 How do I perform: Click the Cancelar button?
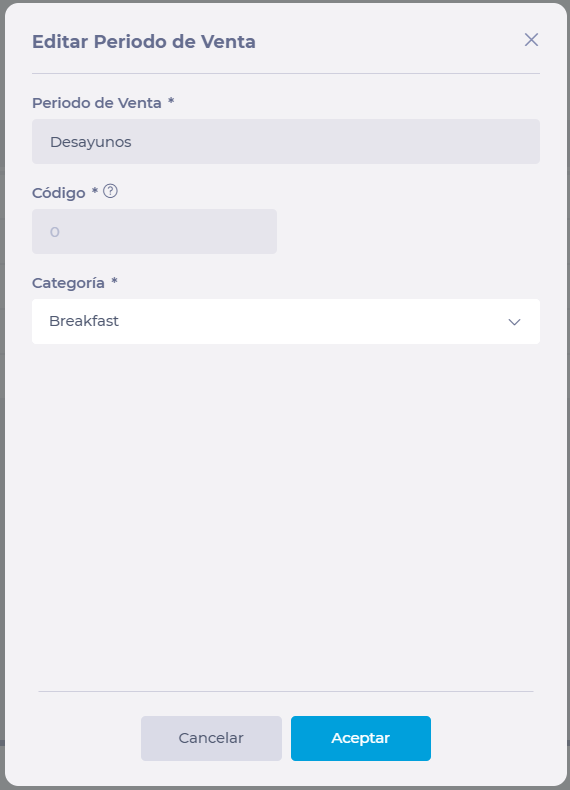(x=211, y=738)
